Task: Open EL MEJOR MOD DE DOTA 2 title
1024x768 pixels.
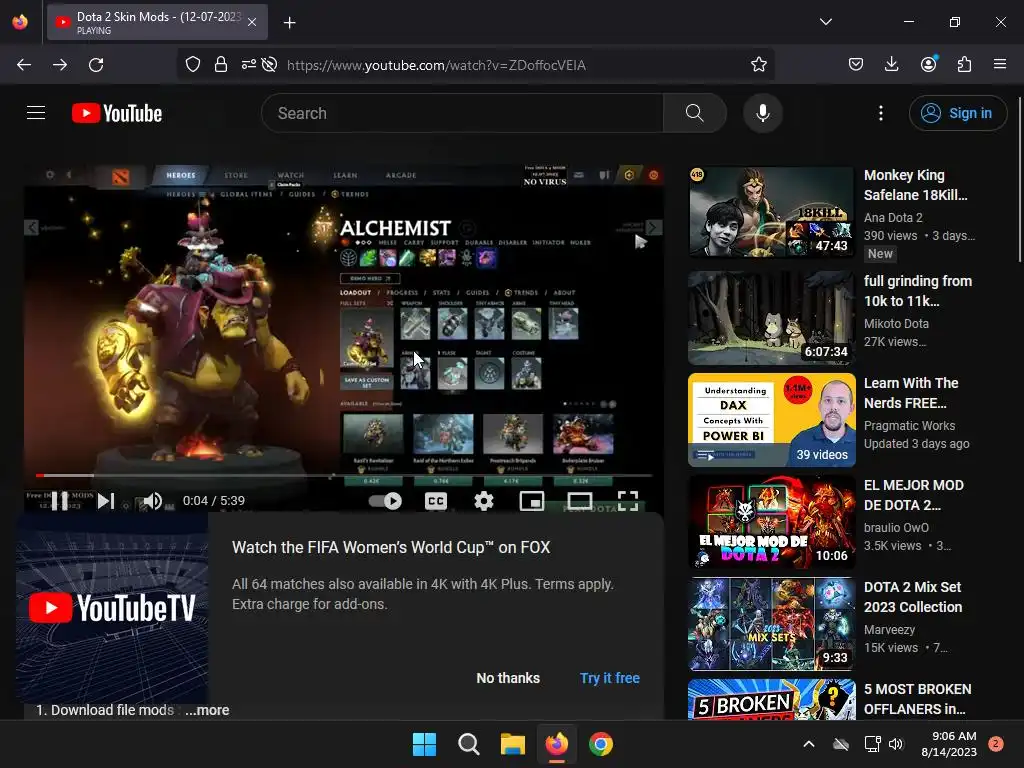Action: (x=914, y=495)
